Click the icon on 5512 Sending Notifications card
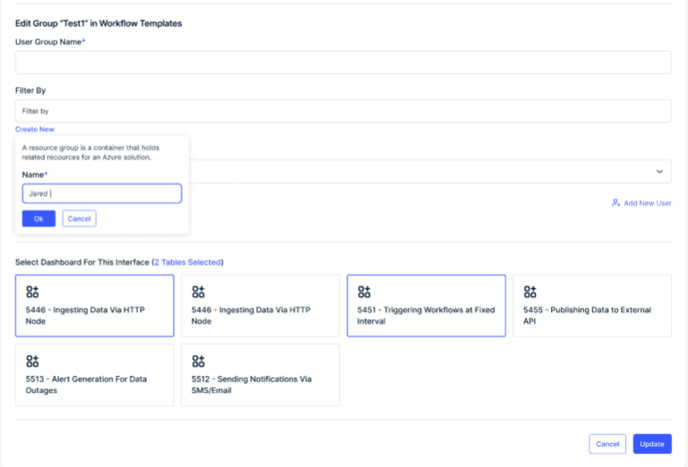 pyautogui.click(x=198, y=361)
